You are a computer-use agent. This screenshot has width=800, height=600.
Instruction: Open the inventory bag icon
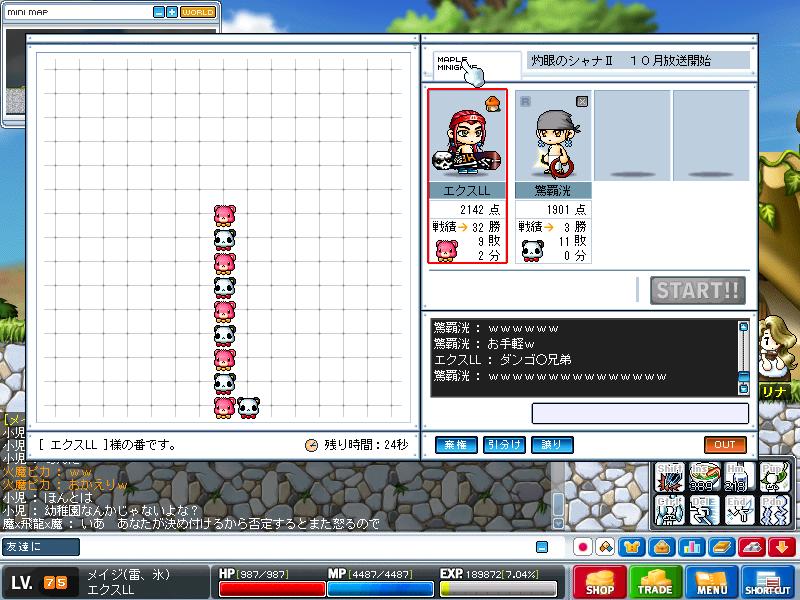662,547
